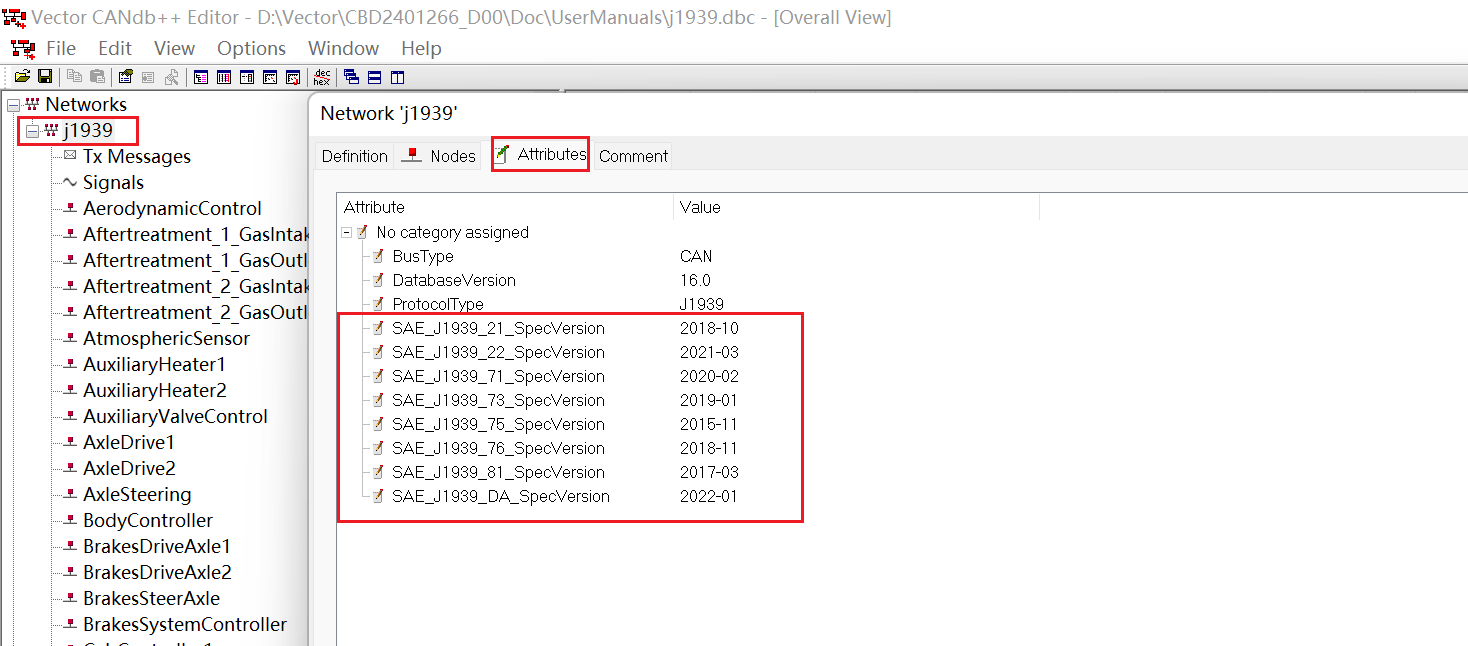Click the value 2015-11 cell
1468x646 pixels.
tap(708, 424)
